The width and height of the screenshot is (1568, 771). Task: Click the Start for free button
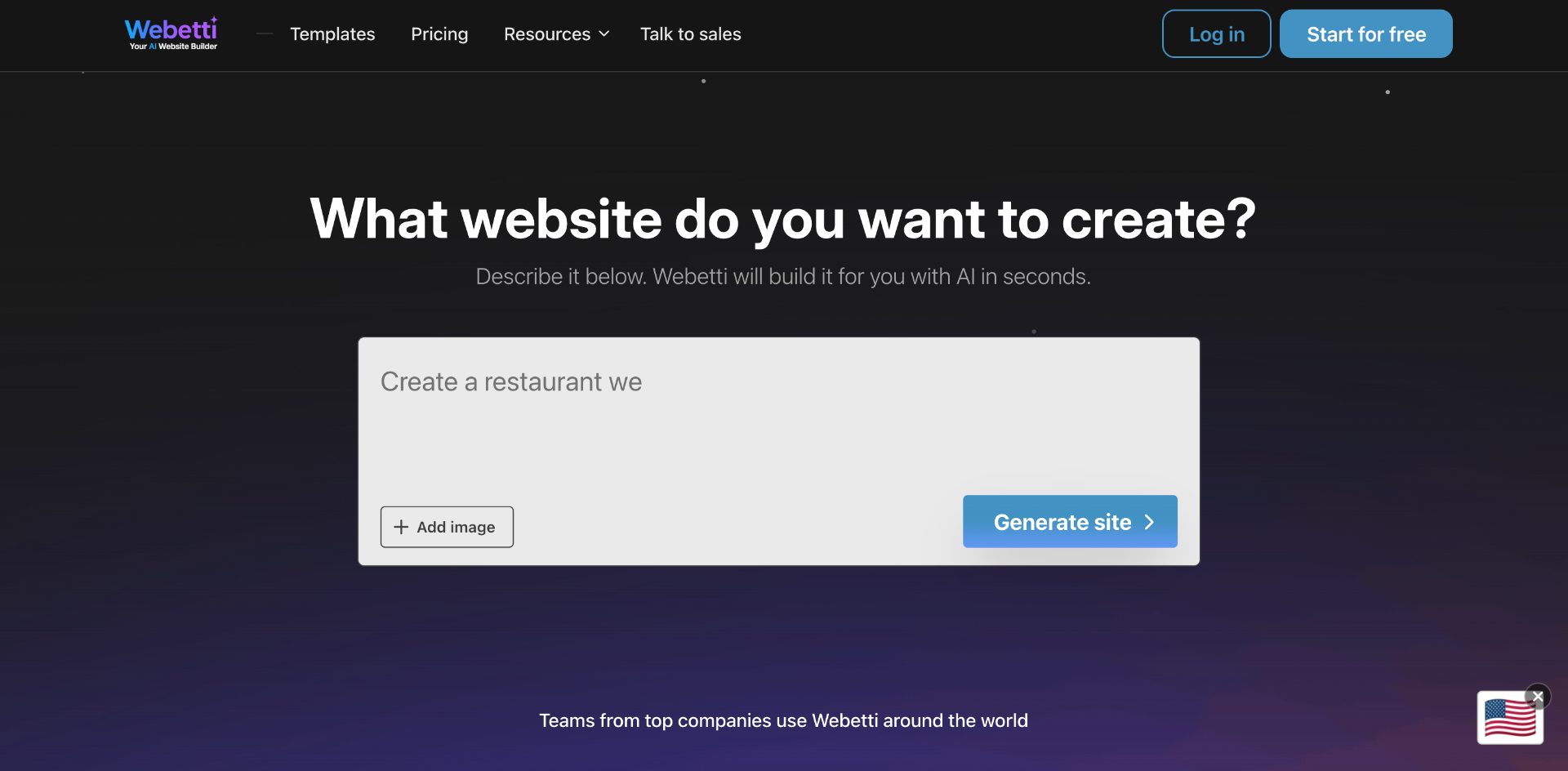1366,33
